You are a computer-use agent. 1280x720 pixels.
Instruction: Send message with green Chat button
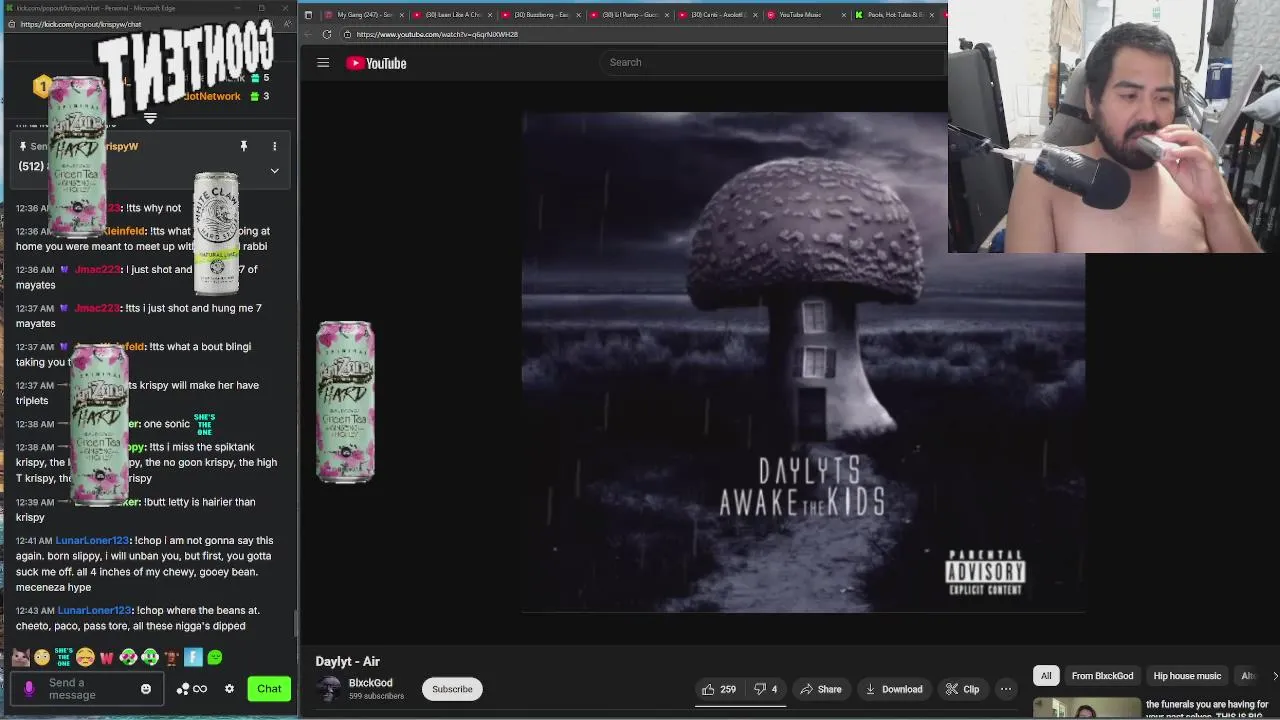269,689
